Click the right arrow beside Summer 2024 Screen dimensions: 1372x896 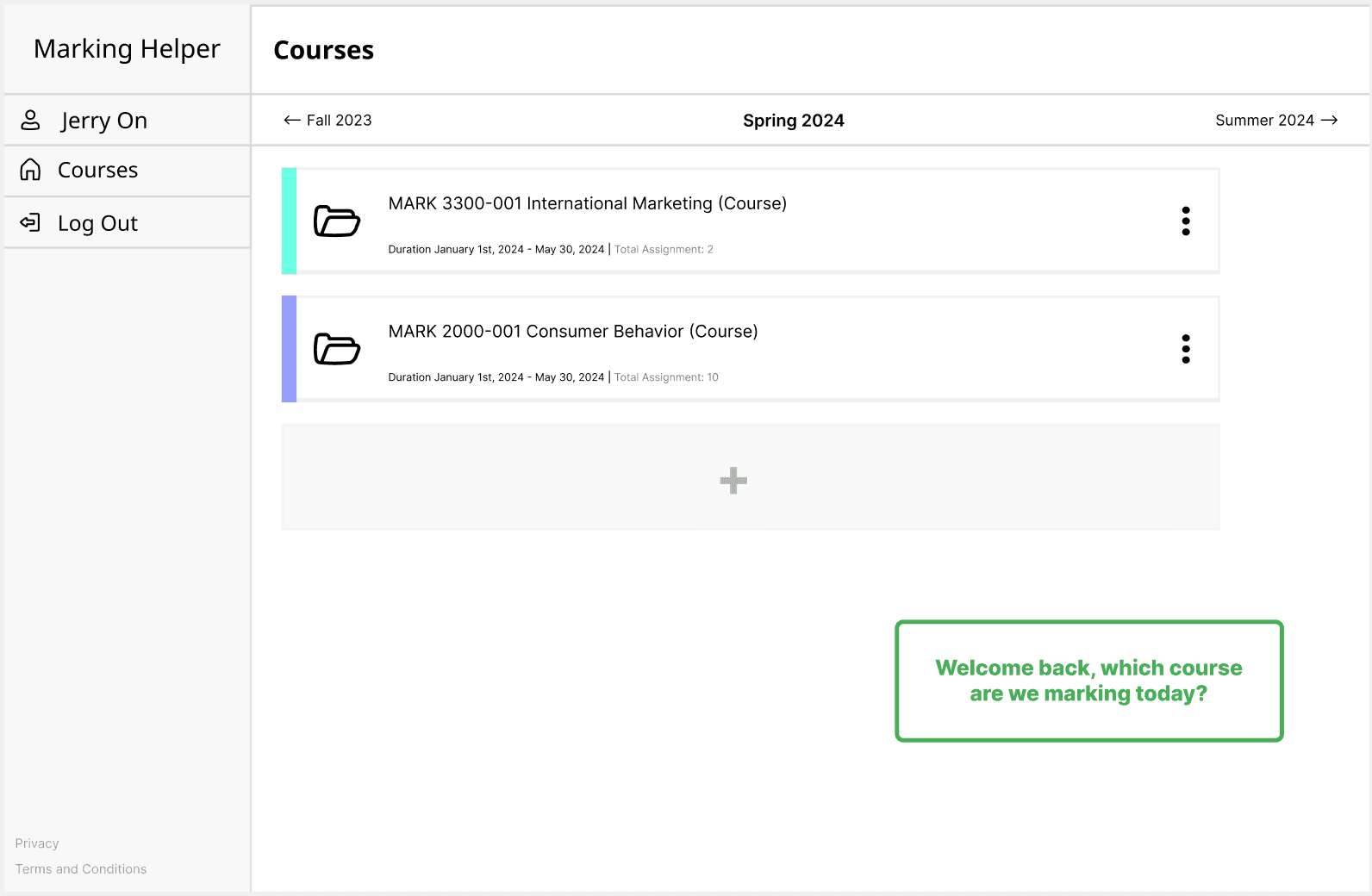coord(1329,121)
